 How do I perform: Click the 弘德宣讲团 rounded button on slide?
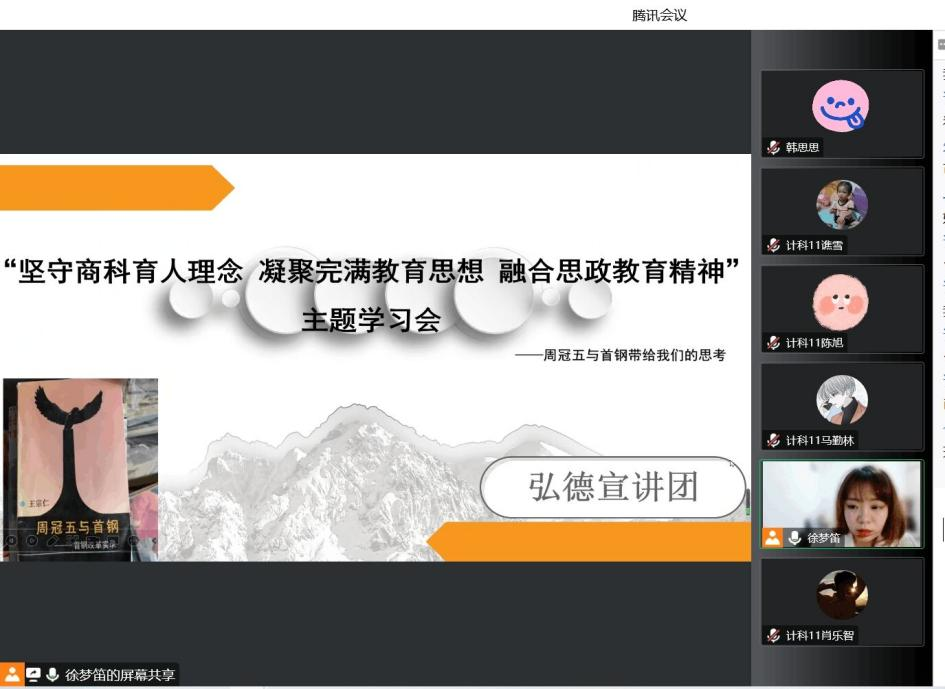click(x=612, y=487)
